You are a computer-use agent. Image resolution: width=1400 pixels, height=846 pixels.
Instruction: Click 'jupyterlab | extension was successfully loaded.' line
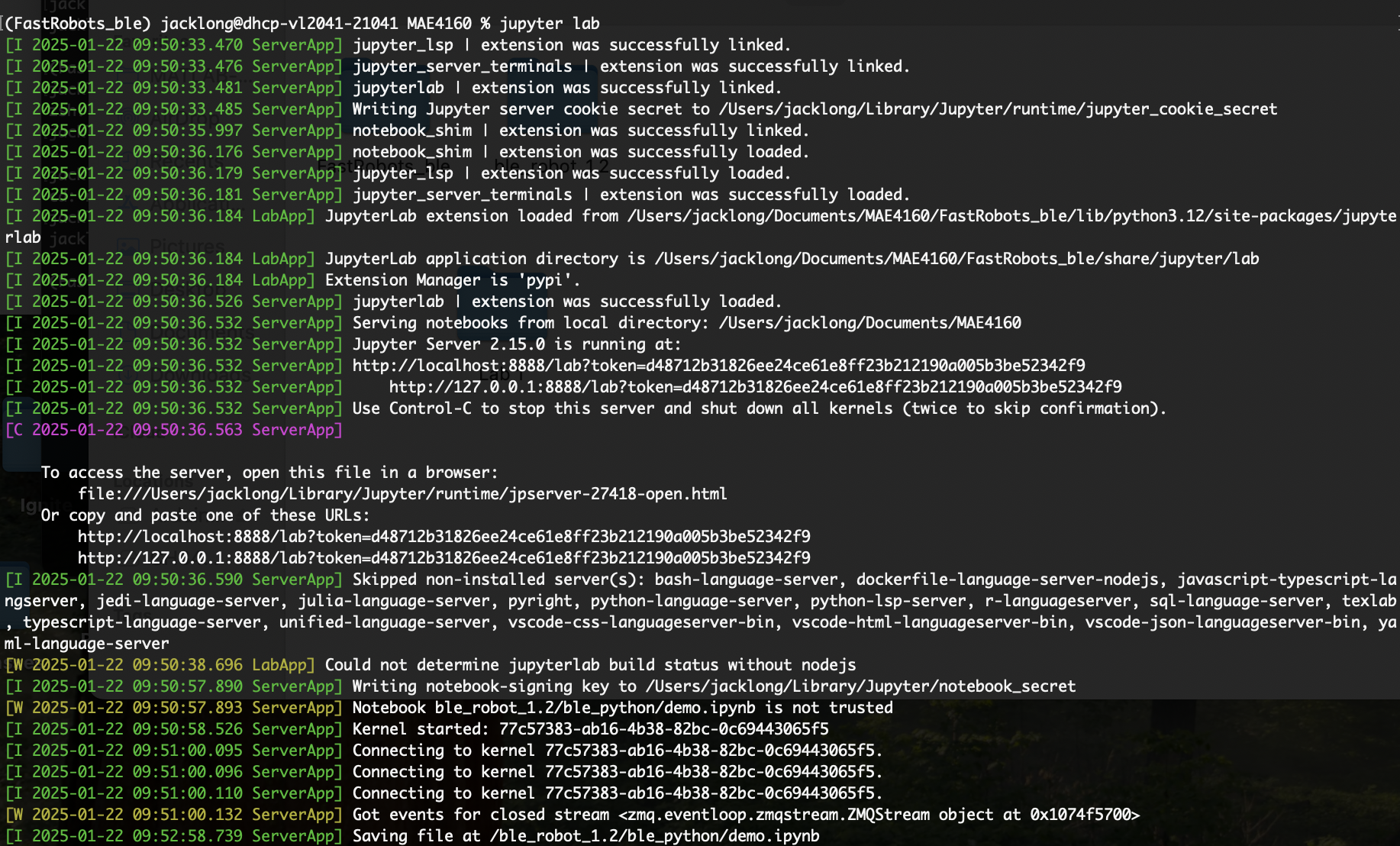394,302
